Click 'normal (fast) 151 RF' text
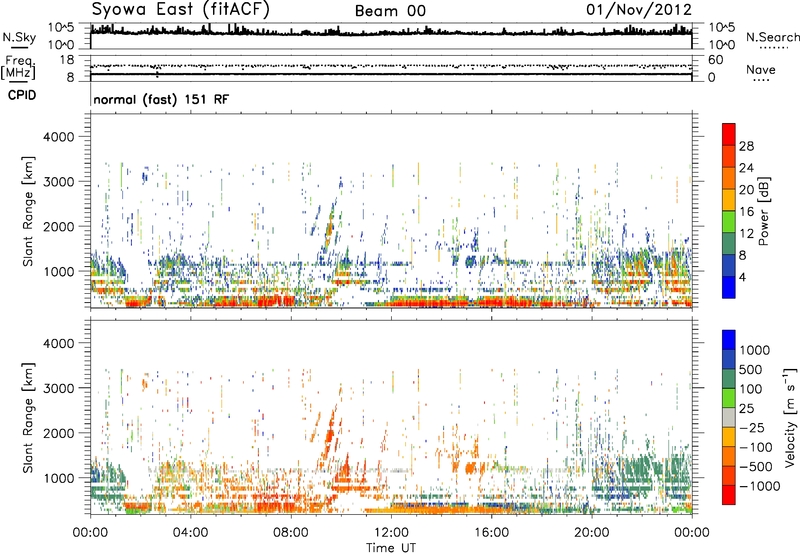Screen dimensions: 800x554 click(x=161, y=99)
